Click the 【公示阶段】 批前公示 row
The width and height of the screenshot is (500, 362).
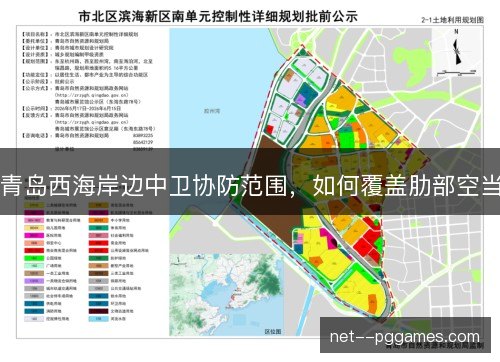pos(48,81)
